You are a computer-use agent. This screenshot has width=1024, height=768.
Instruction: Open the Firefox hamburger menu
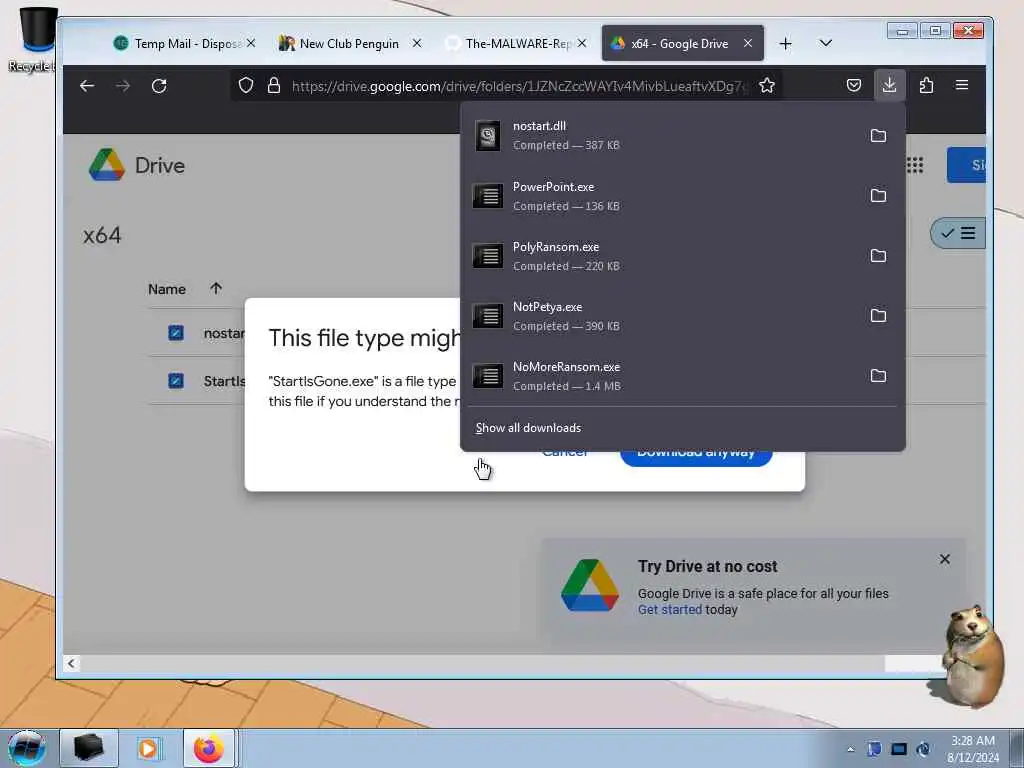(x=961, y=85)
